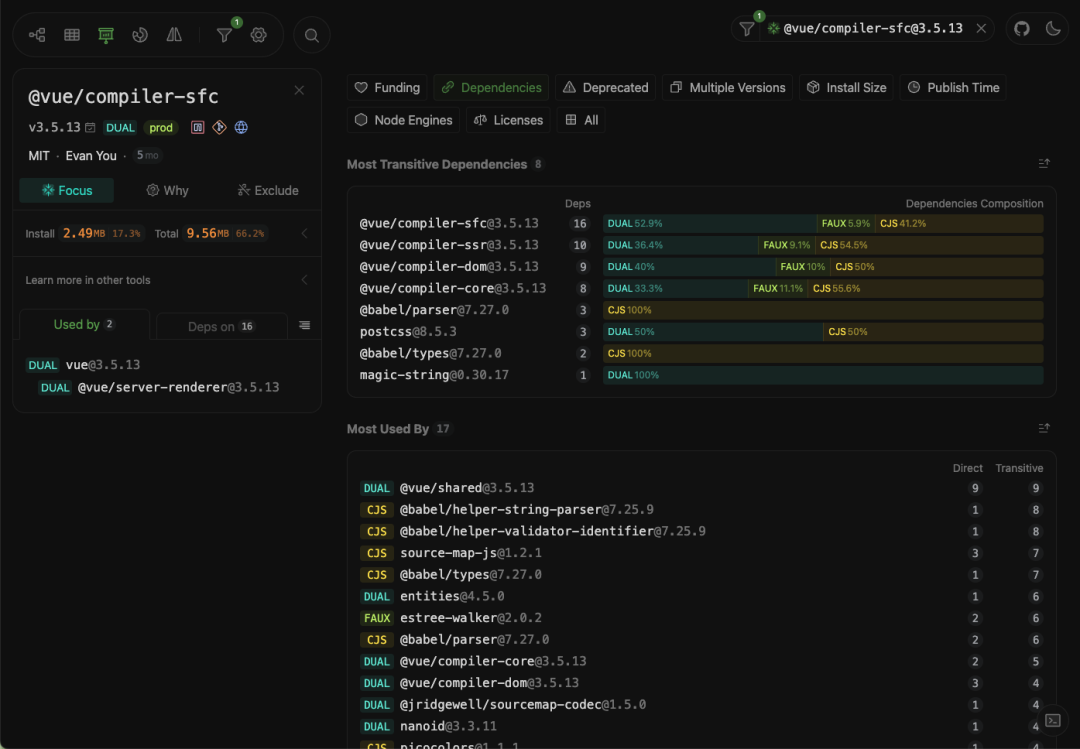Remove @vue/compiler-sfc@3.5.13 focus chip
Image resolution: width=1080 pixels, height=749 pixels.
click(982, 28)
